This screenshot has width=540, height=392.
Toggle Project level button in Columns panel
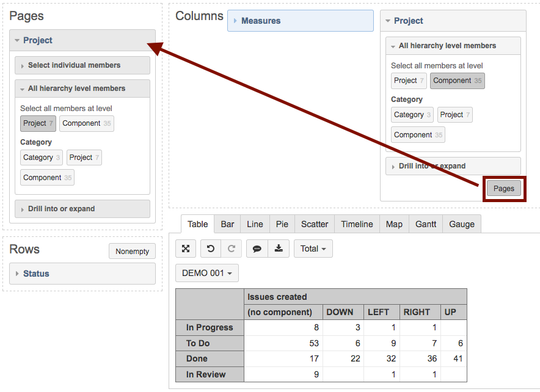[x=409, y=81]
